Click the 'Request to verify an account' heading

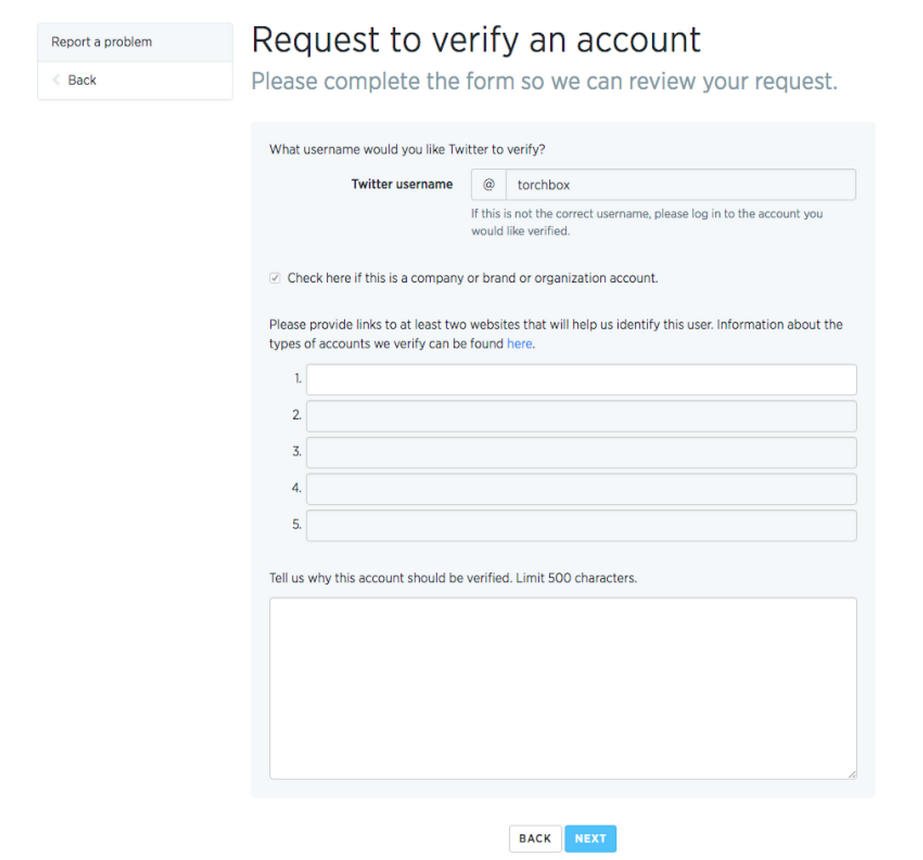(476, 39)
